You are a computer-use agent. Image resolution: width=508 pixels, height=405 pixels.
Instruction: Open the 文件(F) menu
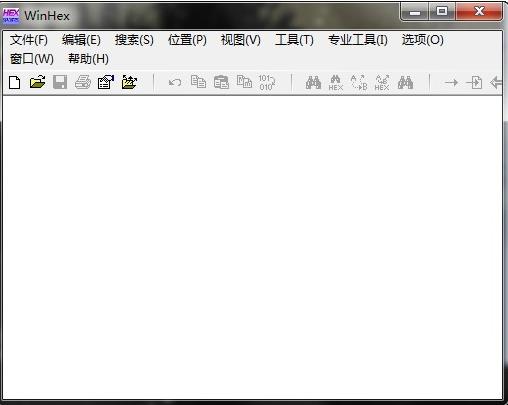click(x=29, y=40)
